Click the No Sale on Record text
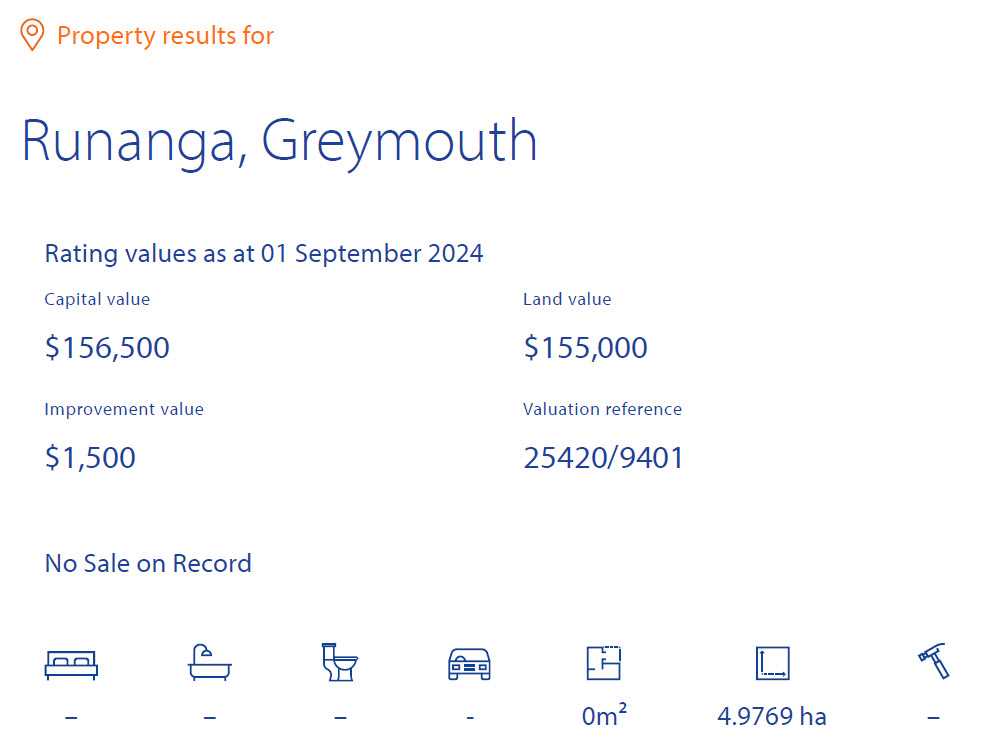This screenshot has width=994, height=751. pos(148,564)
